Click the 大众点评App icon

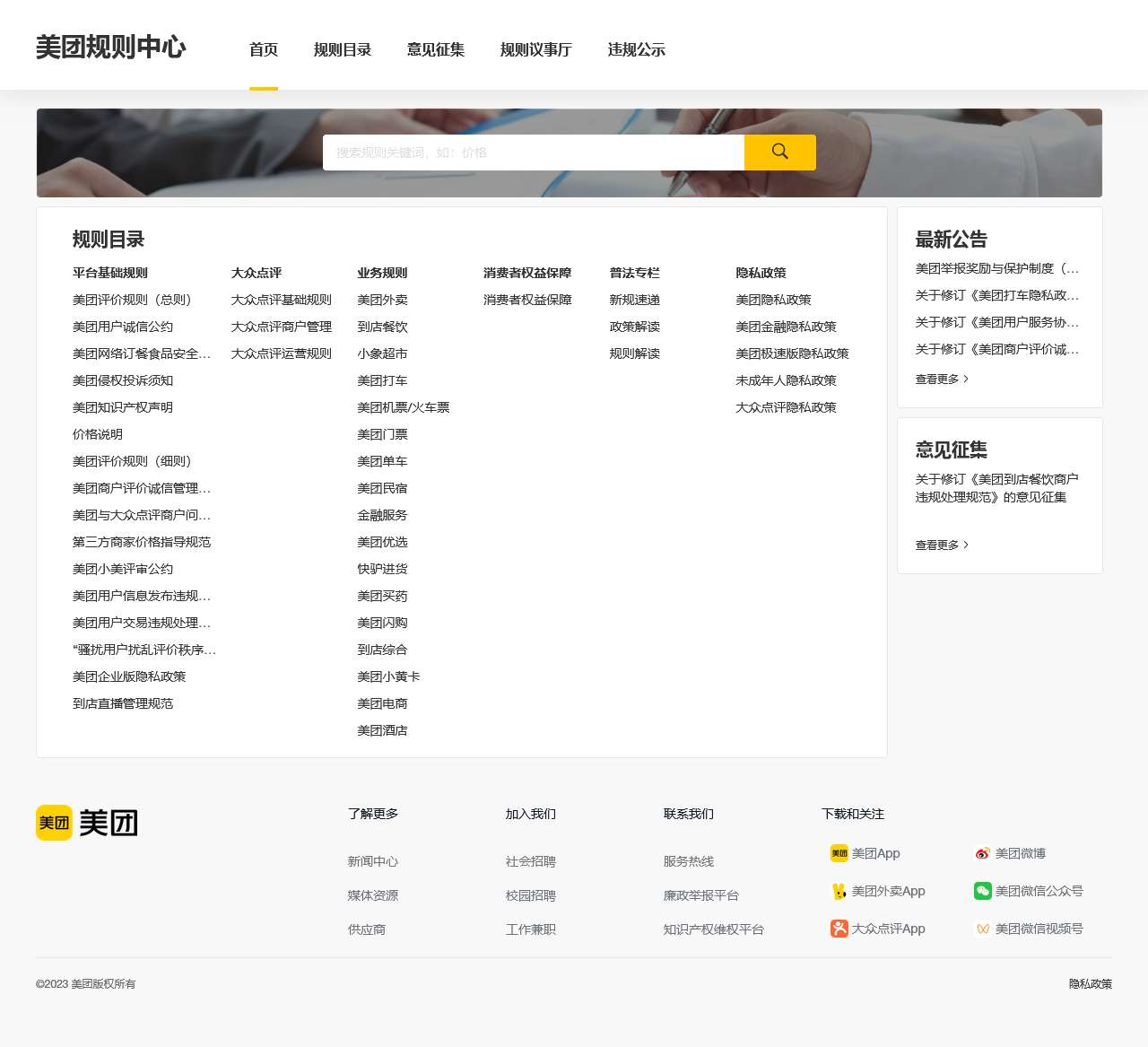coord(838,929)
